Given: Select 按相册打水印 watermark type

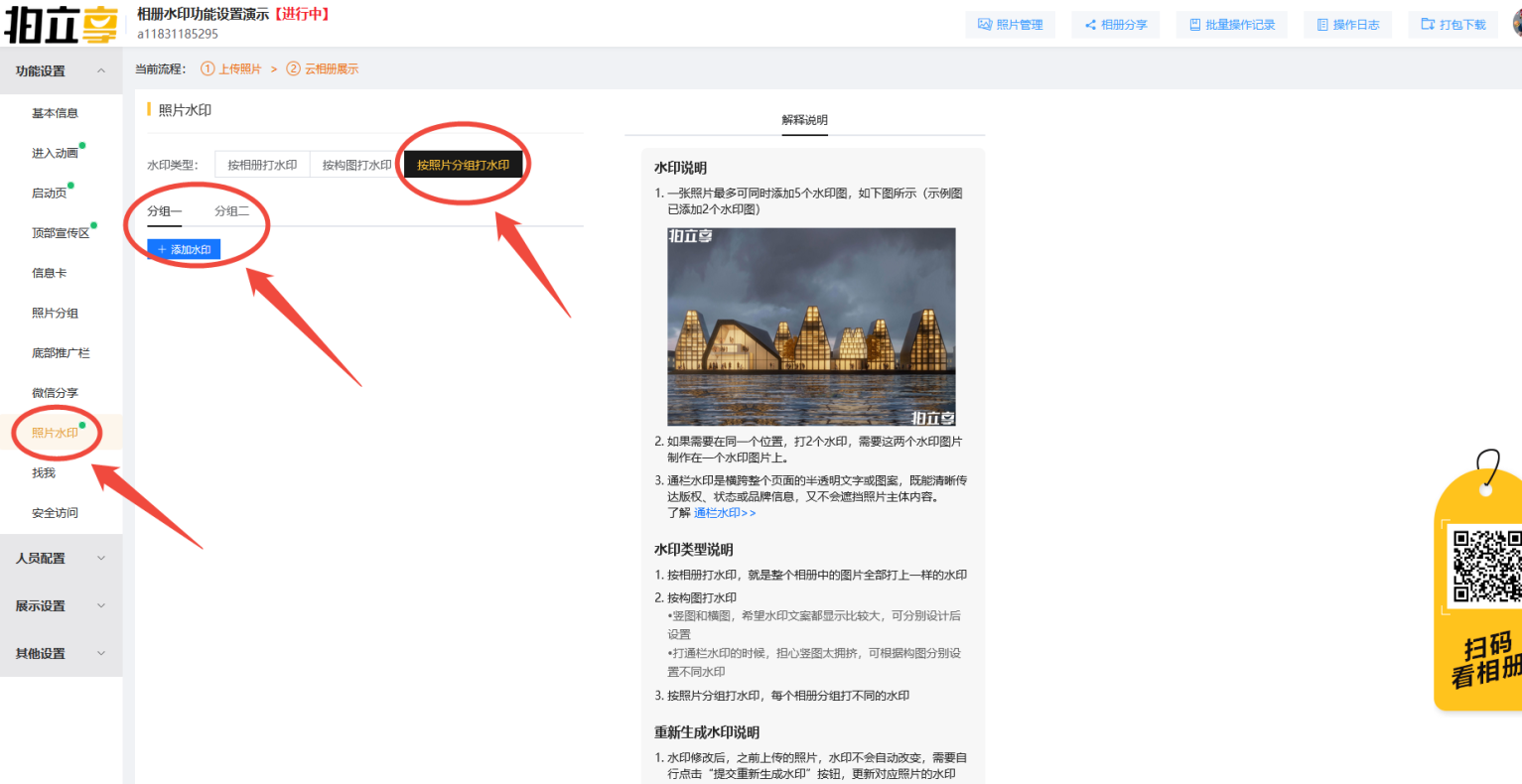Looking at the screenshot, I should (262, 165).
